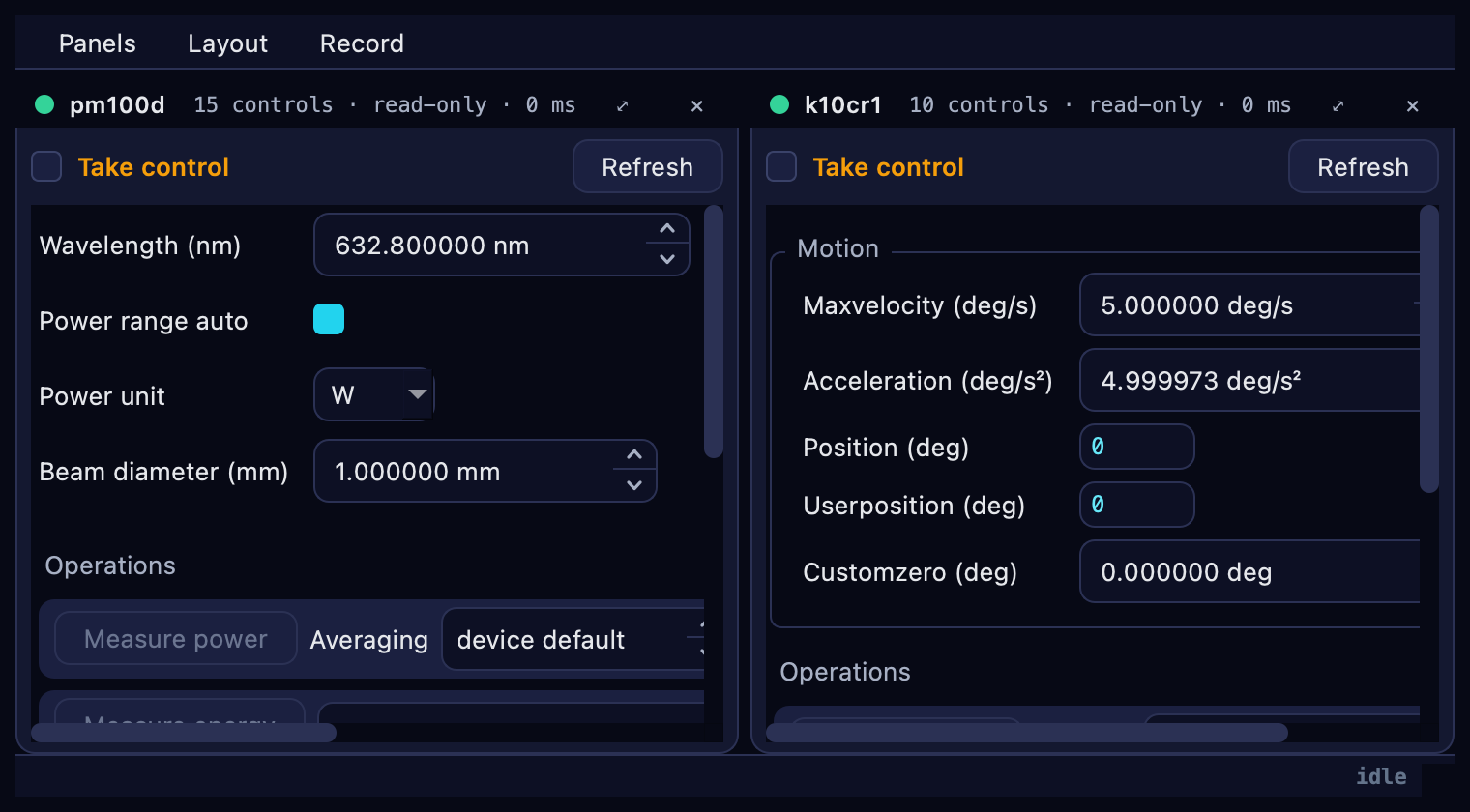Click the Measure power button
Viewport: 1470px width, 812px height.
tap(176, 638)
